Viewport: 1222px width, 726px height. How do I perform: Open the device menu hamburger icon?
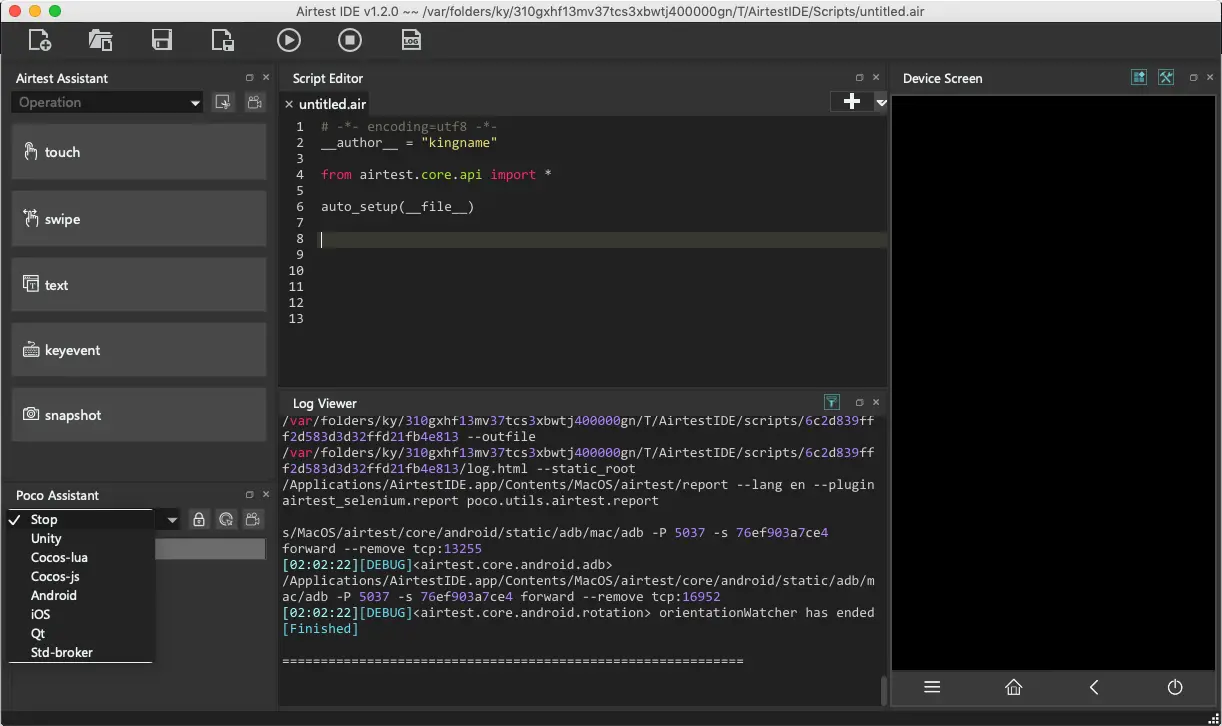point(932,687)
